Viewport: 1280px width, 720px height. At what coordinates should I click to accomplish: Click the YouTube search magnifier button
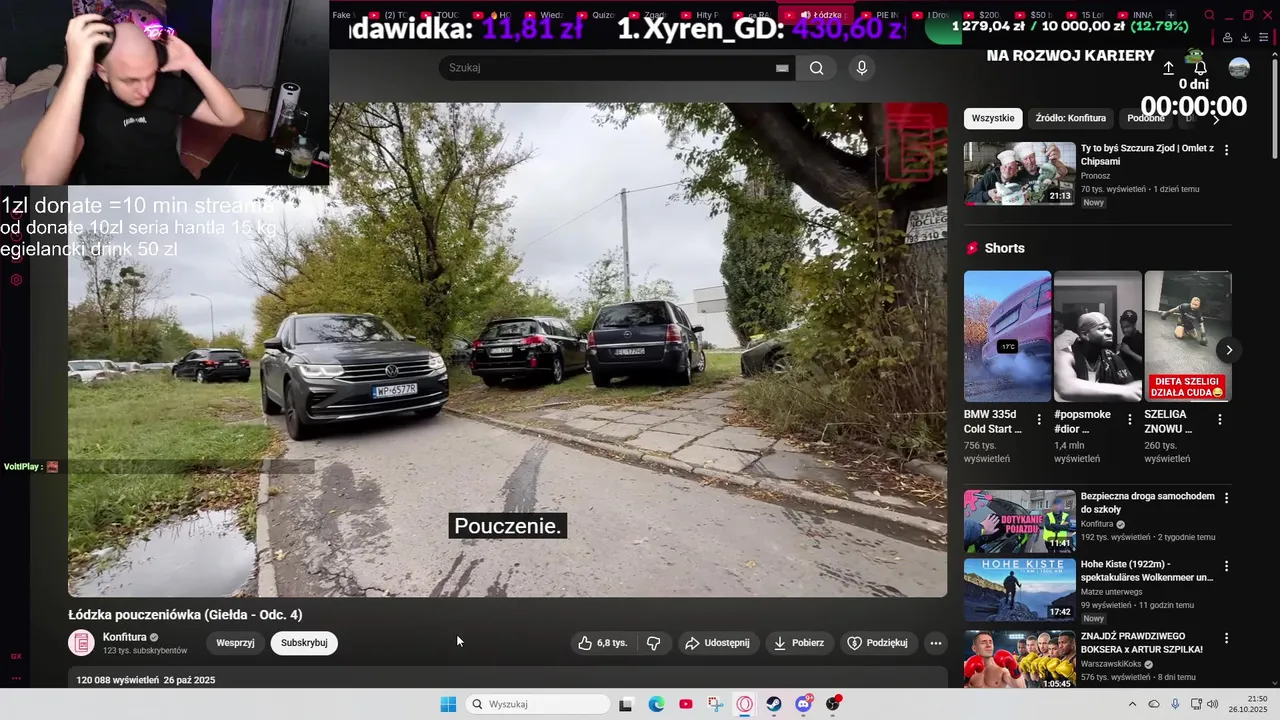(x=817, y=68)
